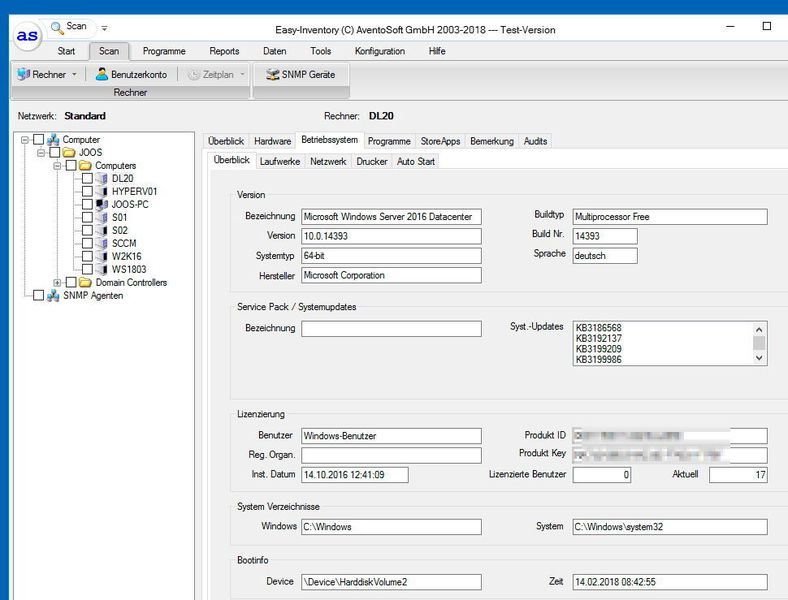This screenshot has width=788, height=600.
Task: Tick the JOOS-PC checkbox
Action: [87, 205]
